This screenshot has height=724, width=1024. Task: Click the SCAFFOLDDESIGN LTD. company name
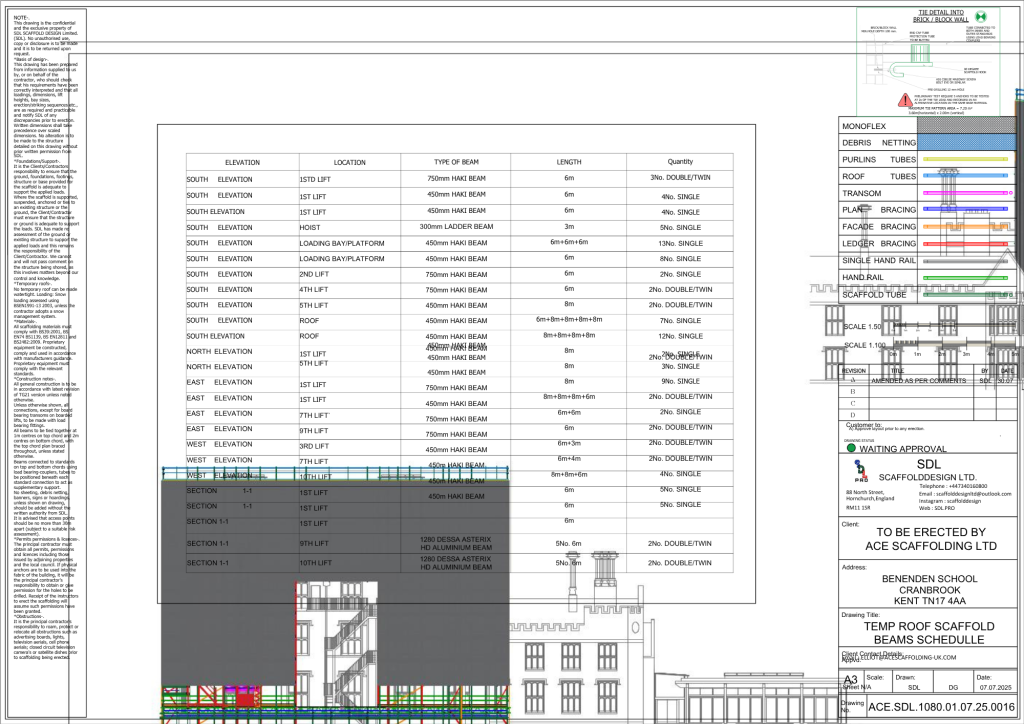pyautogui.click(x=927, y=477)
